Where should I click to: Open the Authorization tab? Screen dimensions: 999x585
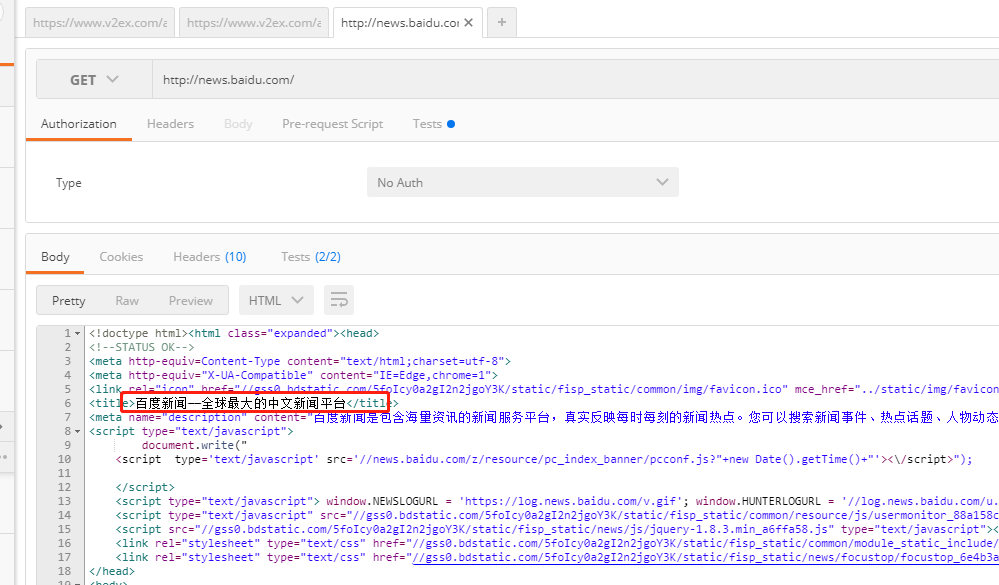pos(79,124)
